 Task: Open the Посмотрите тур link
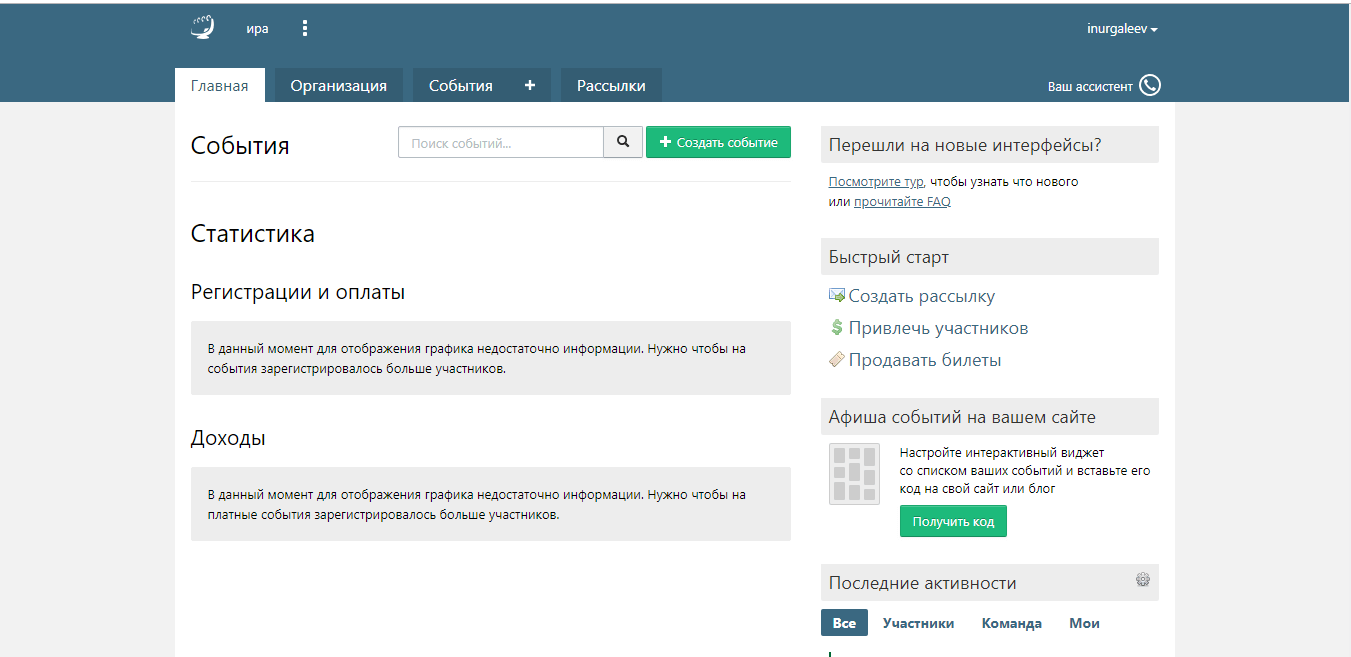(876, 182)
